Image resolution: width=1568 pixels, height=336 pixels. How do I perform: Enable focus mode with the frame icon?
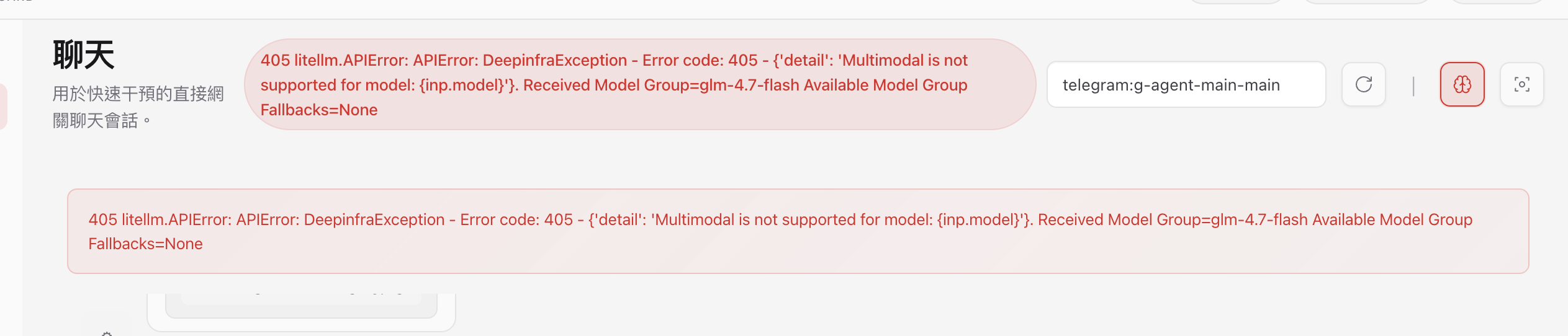coord(1521,84)
